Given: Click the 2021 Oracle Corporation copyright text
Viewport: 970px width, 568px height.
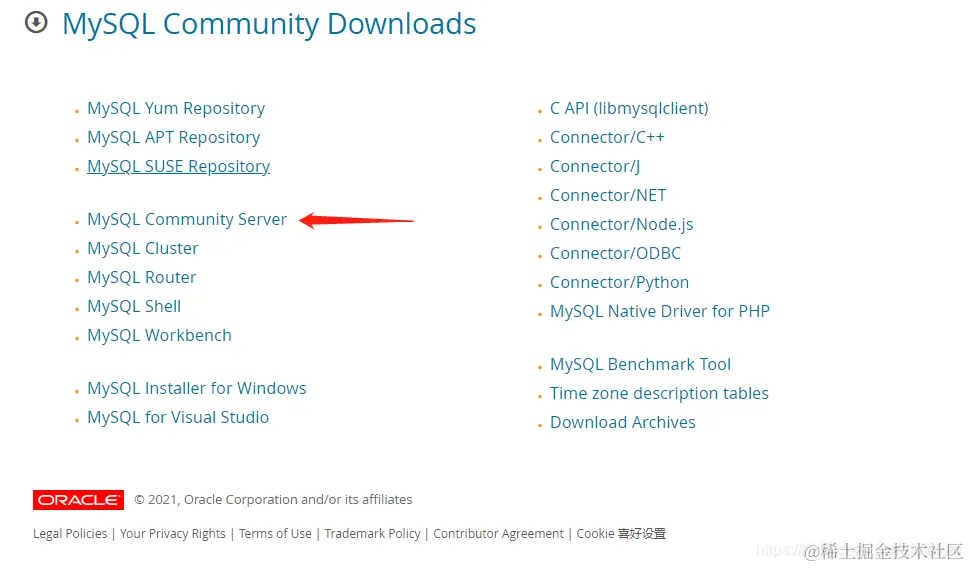Looking at the screenshot, I should [273, 499].
